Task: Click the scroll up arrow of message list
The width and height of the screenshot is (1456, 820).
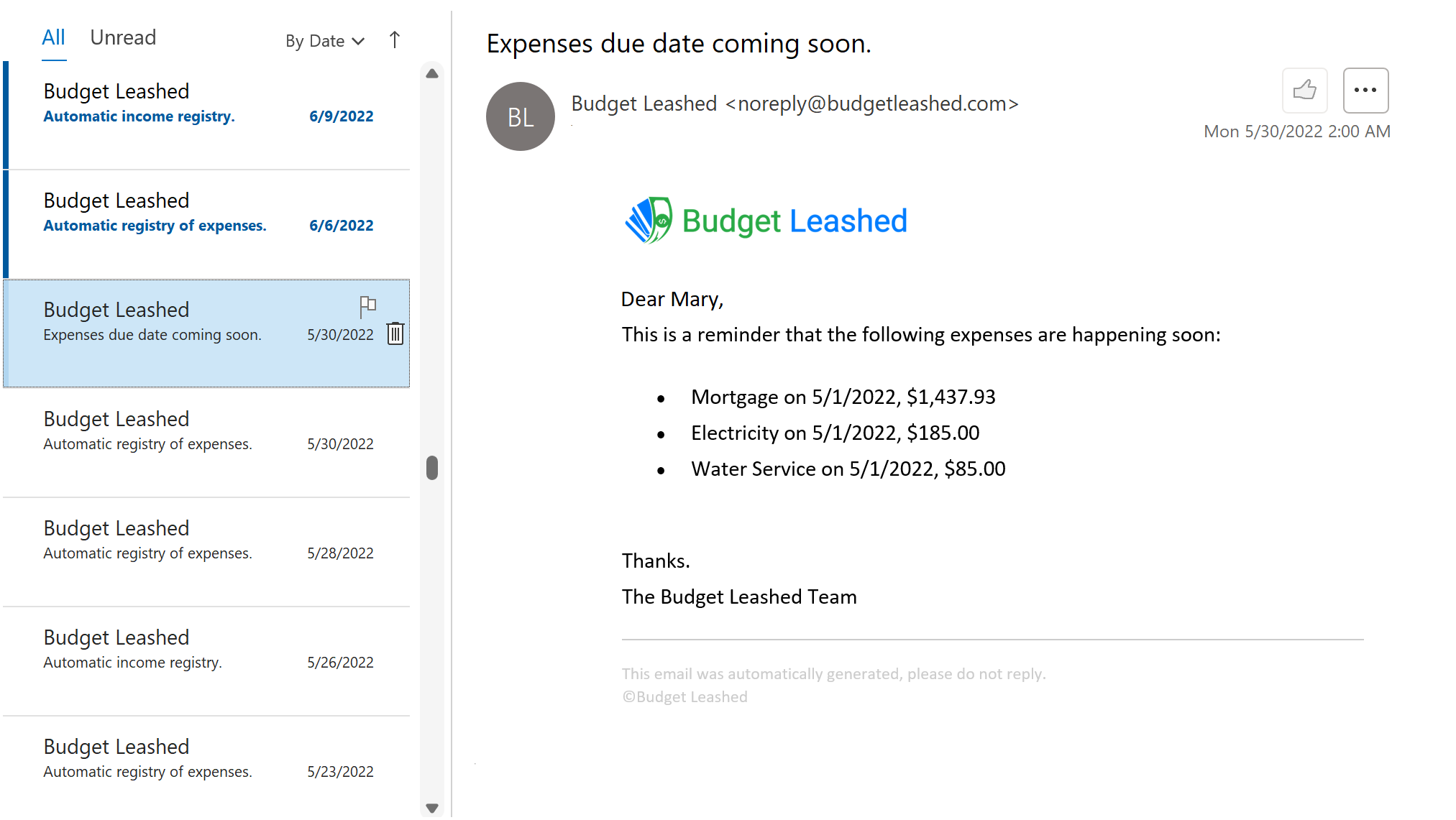Action: [x=432, y=73]
